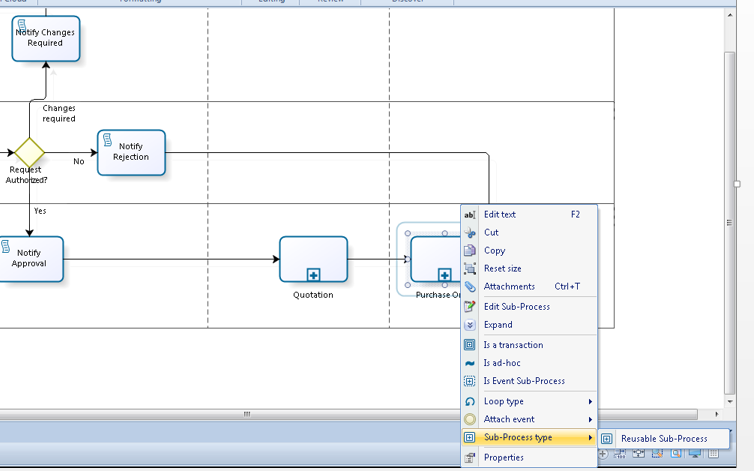This screenshot has height=471, width=754.
Task: Open the Sub-Process type submenu arrow
Action: click(x=590, y=437)
